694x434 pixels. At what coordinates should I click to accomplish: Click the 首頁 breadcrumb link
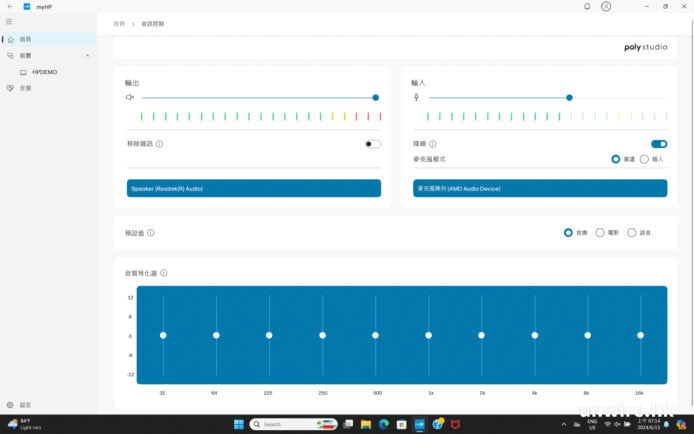[120, 23]
